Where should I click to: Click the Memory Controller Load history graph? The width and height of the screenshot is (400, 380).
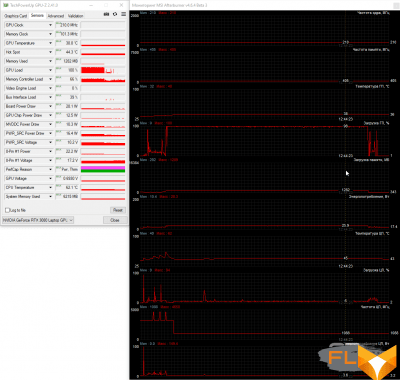[103, 79]
